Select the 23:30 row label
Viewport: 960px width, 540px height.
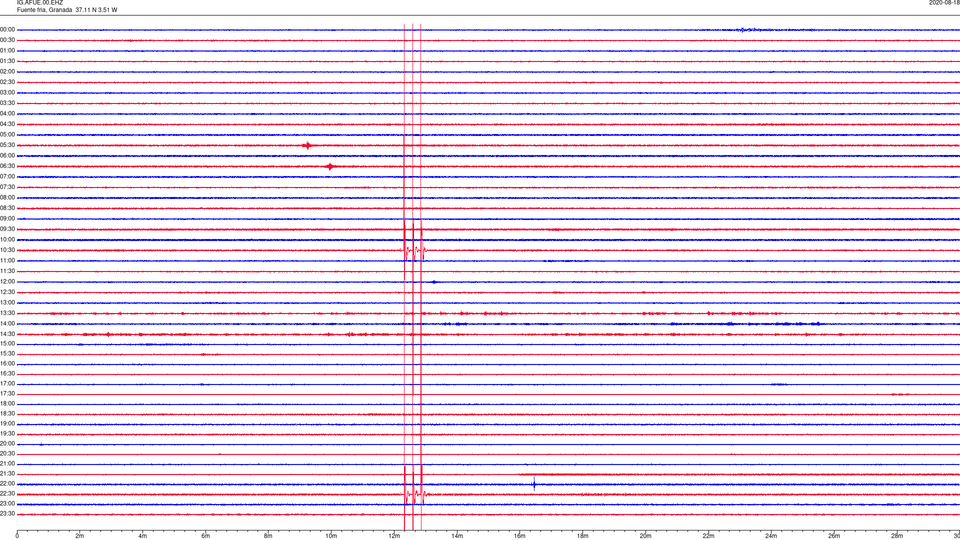(x=7, y=514)
